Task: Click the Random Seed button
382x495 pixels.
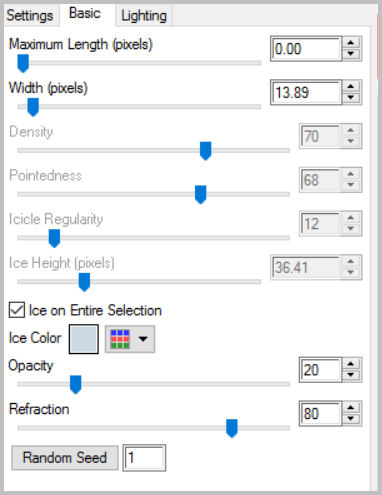Action: [x=65, y=457]
